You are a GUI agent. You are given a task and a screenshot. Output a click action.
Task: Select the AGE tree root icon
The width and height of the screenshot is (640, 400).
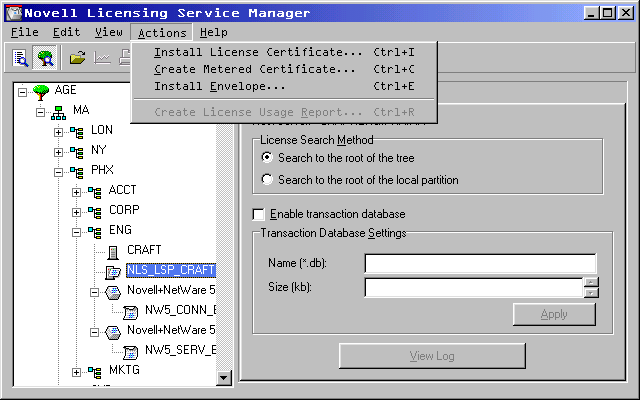click(41, 91)
